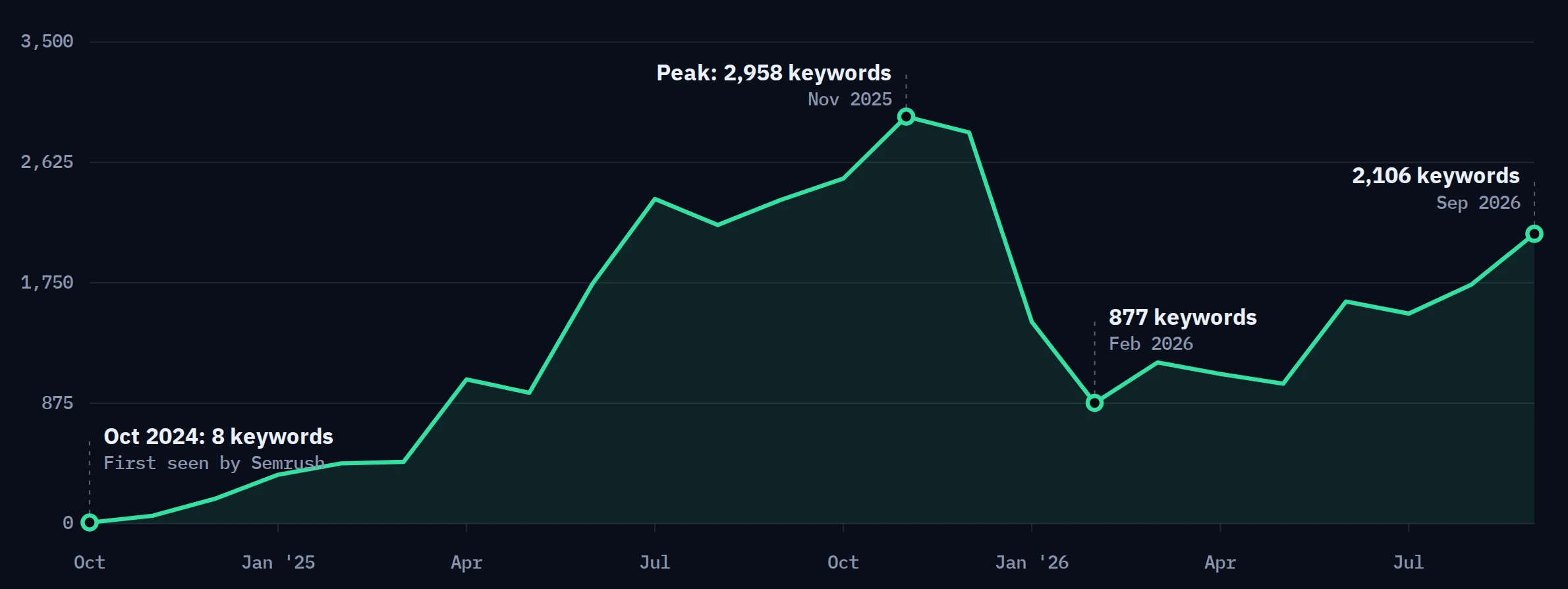Click the 'Nov 2025' annotation subtitle
Screen dimensions: 1568x589
click(850, 99)
